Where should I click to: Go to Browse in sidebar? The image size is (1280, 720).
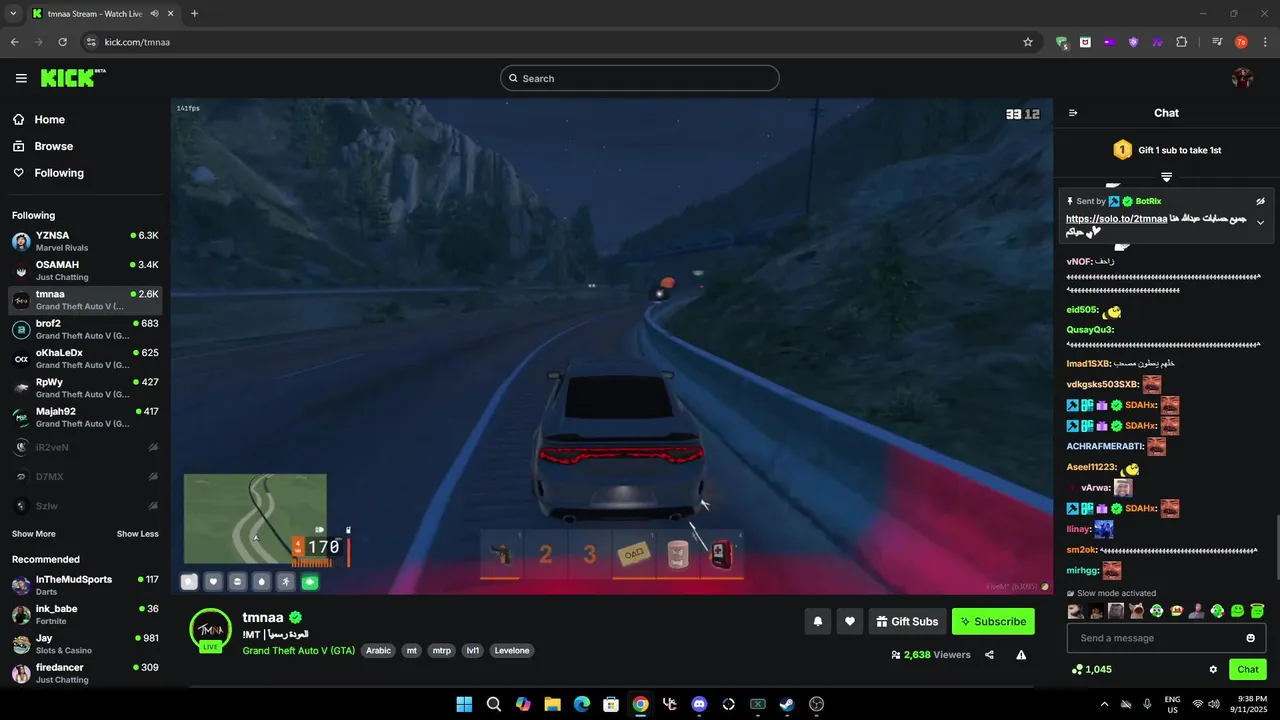(x=85, y=146)
